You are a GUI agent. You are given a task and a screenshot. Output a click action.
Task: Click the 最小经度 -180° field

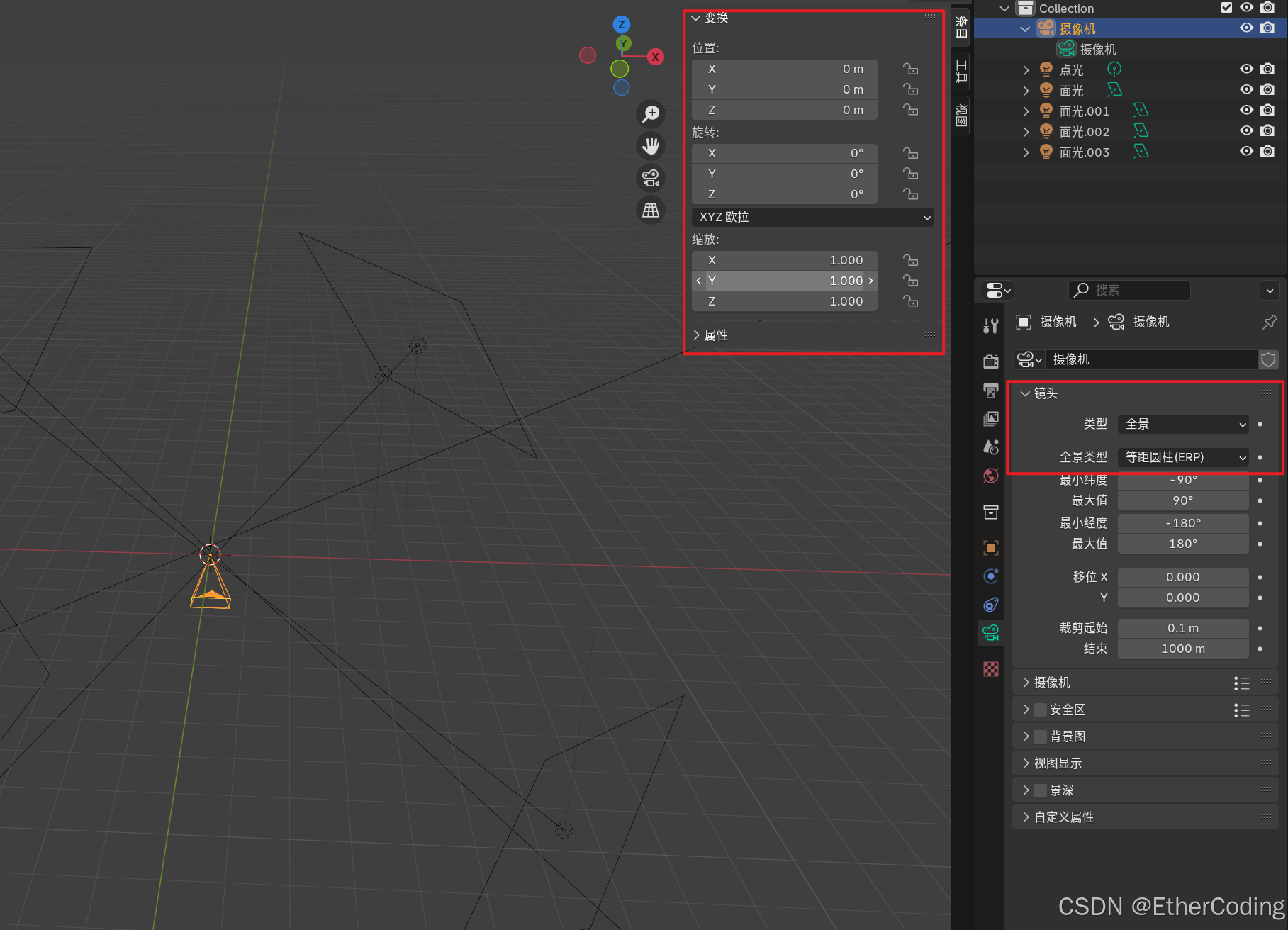1183,523
